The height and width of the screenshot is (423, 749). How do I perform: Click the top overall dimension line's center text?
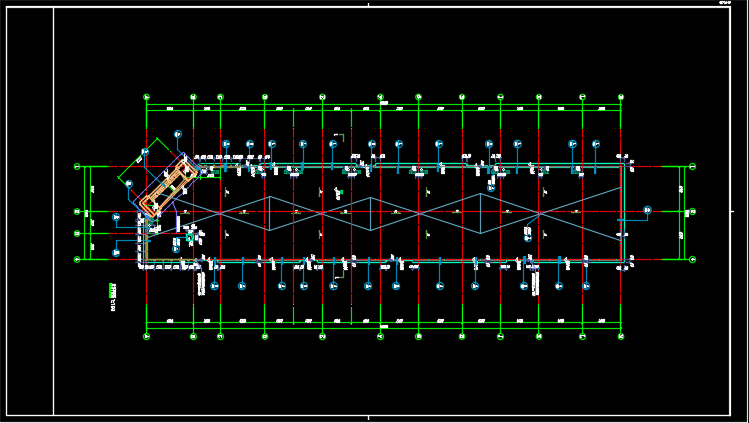[384, 103]
